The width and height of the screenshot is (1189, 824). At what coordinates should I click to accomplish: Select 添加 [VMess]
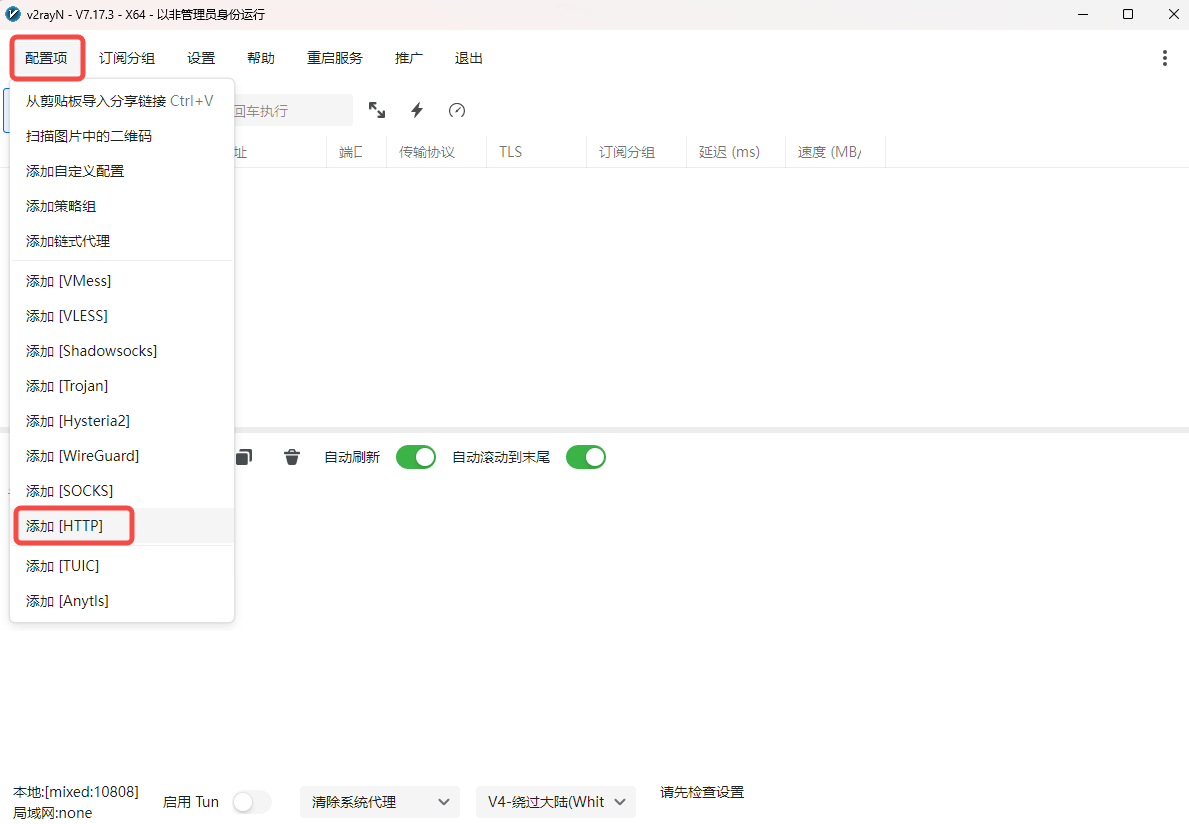click(x=121, y=280)
